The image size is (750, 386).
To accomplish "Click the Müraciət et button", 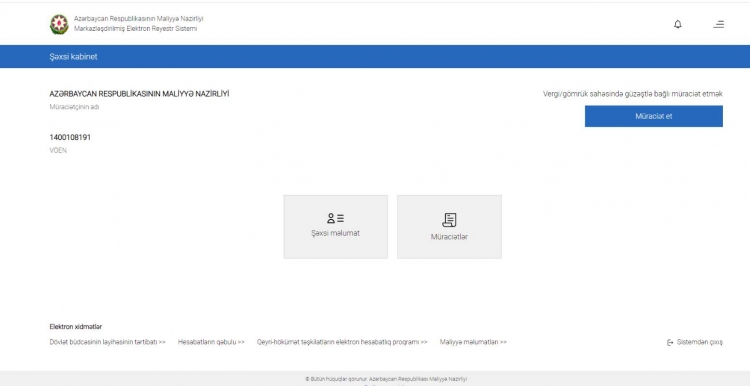I will point(653,116).
